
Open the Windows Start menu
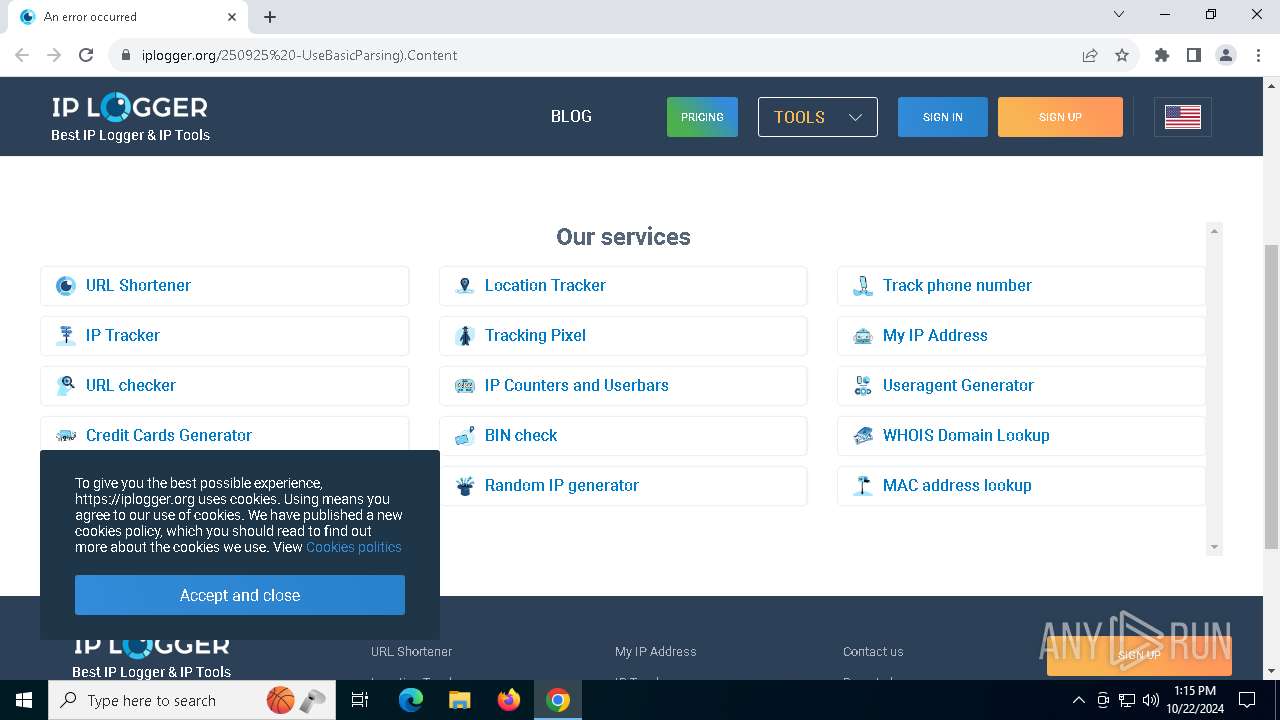tap(24, 700)
